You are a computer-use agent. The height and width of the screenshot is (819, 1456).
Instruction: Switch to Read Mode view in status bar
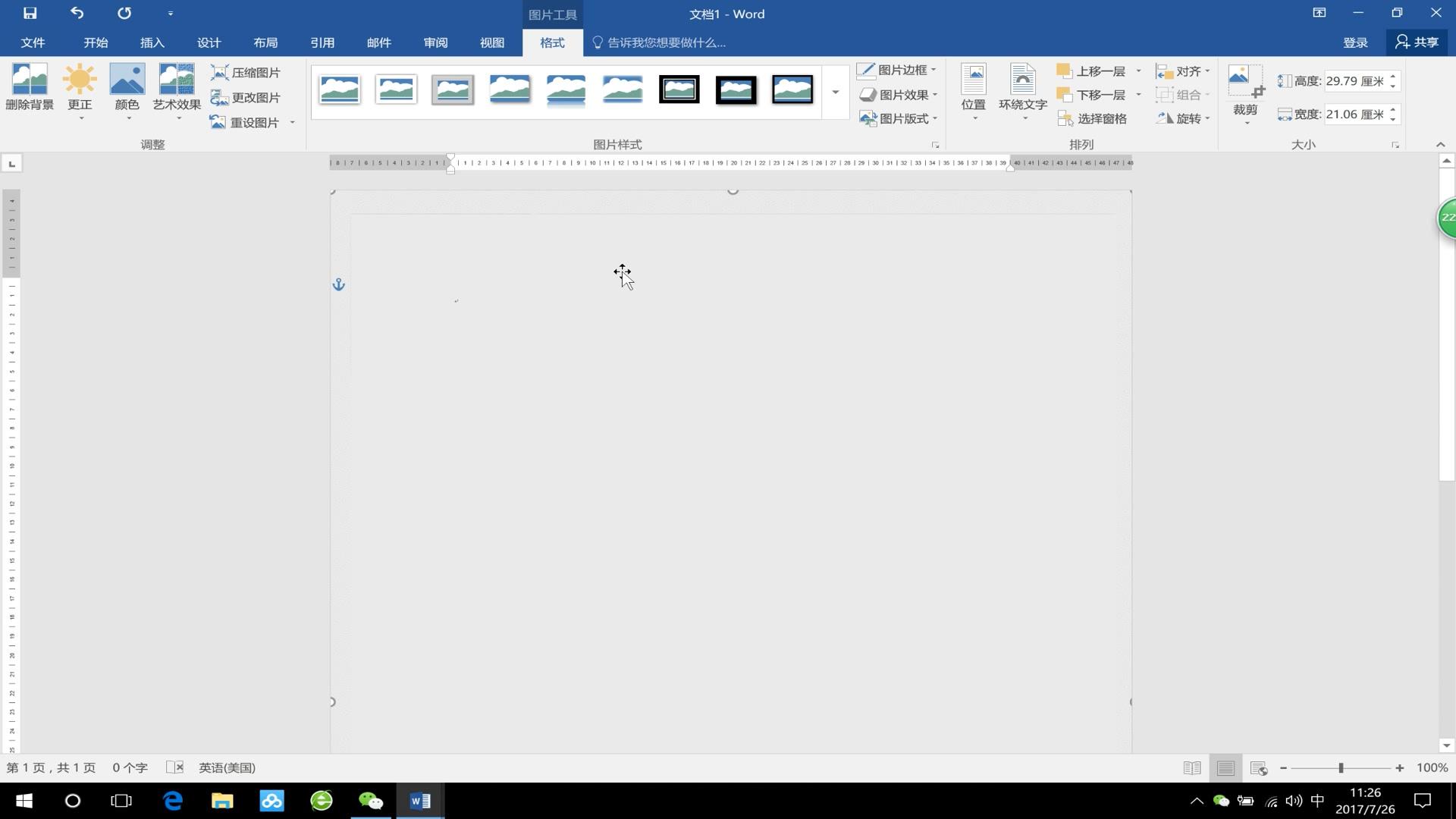[1191, 768]
